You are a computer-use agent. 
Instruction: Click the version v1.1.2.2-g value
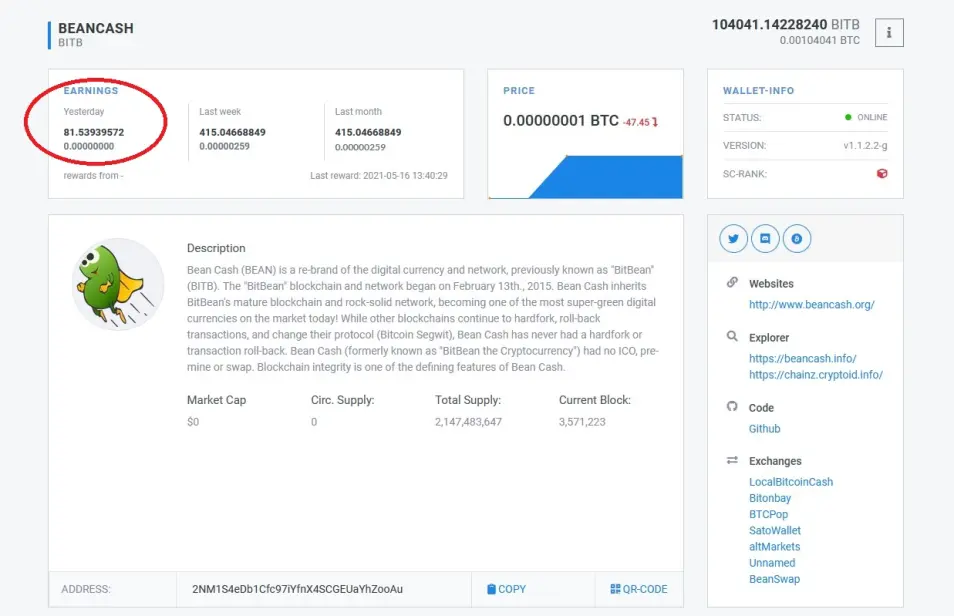pos(865,145)
